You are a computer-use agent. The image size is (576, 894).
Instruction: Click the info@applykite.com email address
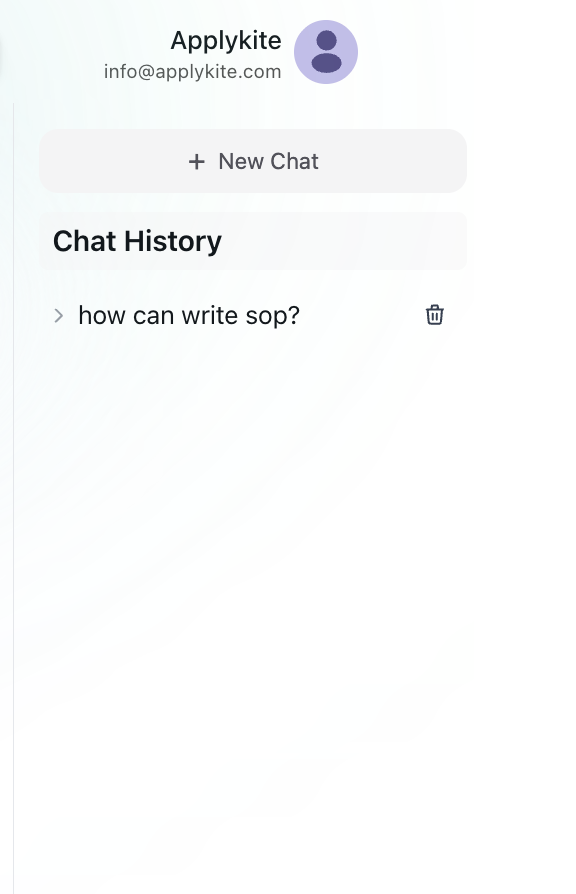(193, 72)
